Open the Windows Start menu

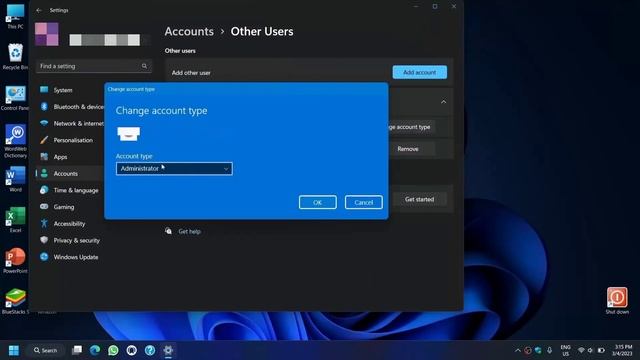[x=14, y=350]
